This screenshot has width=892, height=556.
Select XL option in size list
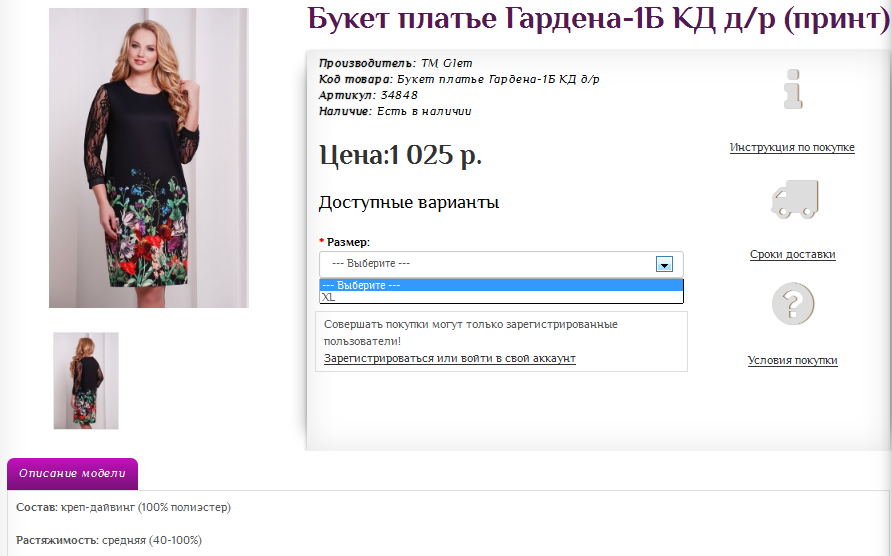(501, 297)
